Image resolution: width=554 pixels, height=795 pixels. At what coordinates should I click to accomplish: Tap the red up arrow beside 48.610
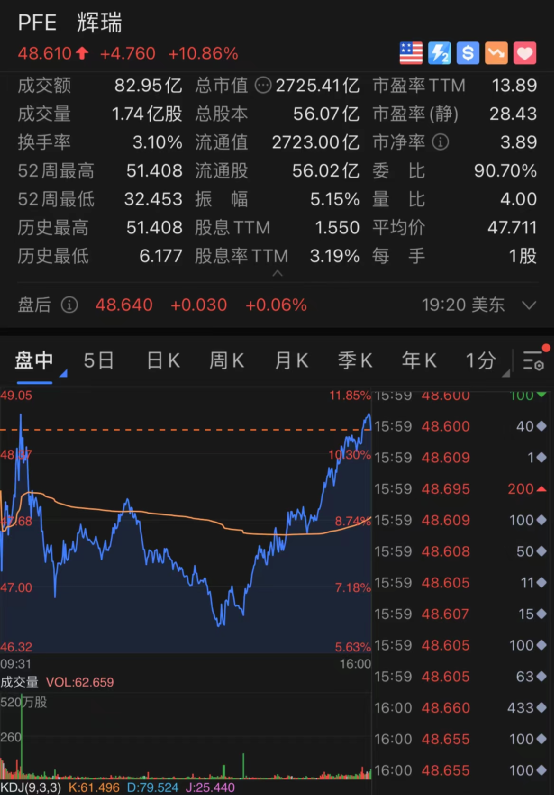[x=82, y=53]
